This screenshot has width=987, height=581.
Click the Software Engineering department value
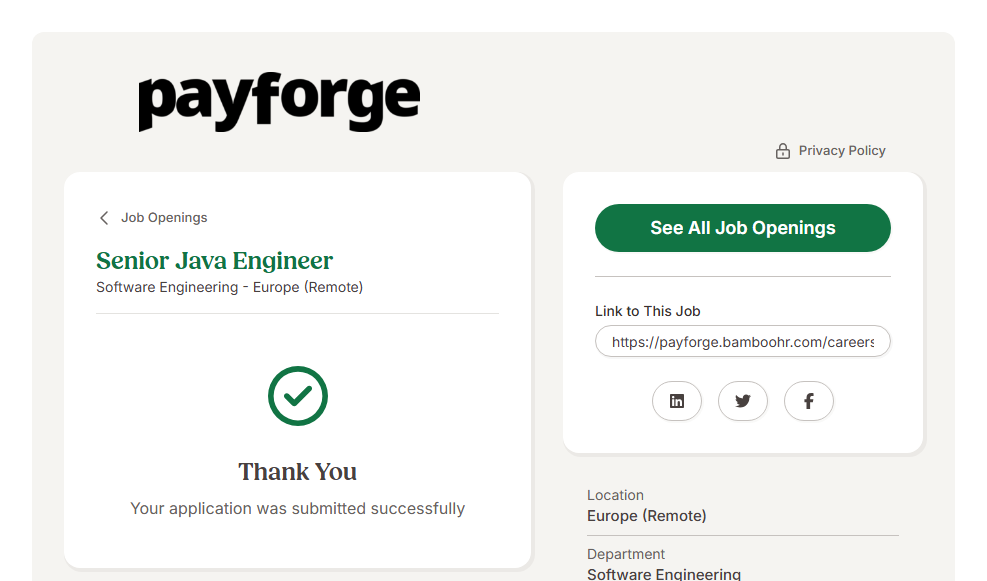664,574
